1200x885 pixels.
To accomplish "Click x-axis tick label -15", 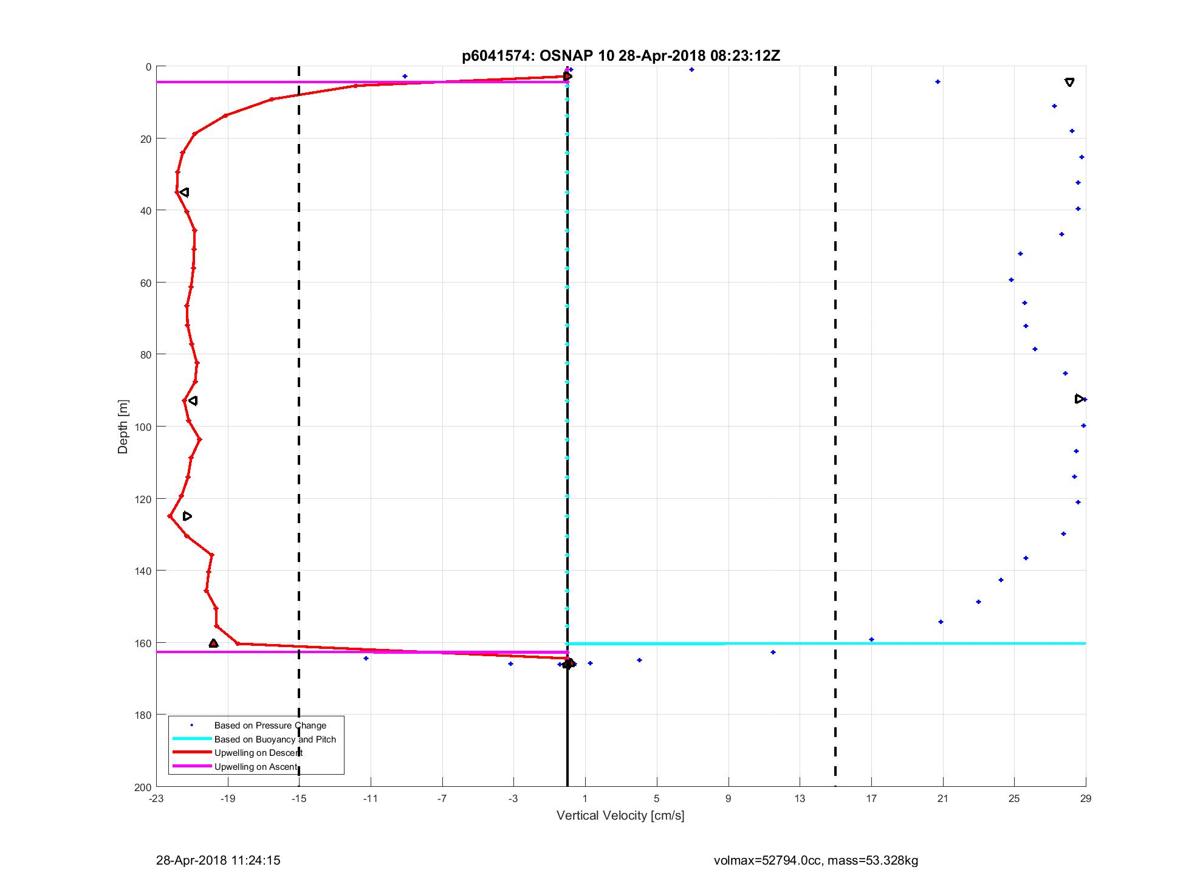I will coord(299,799).
